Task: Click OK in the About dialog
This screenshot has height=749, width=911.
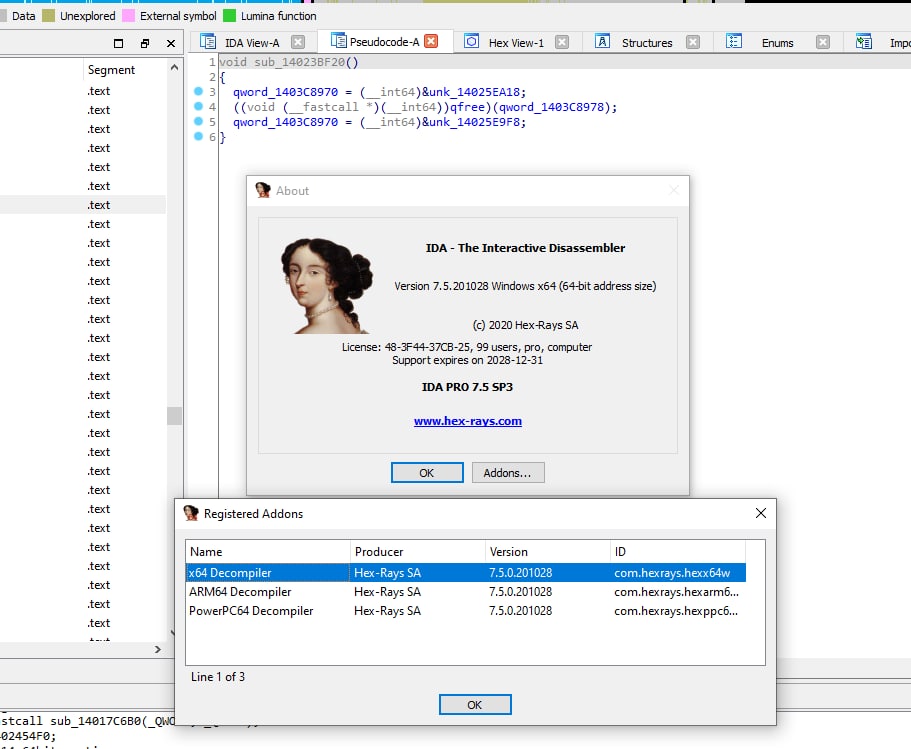Action: click(x=427, y=472)
